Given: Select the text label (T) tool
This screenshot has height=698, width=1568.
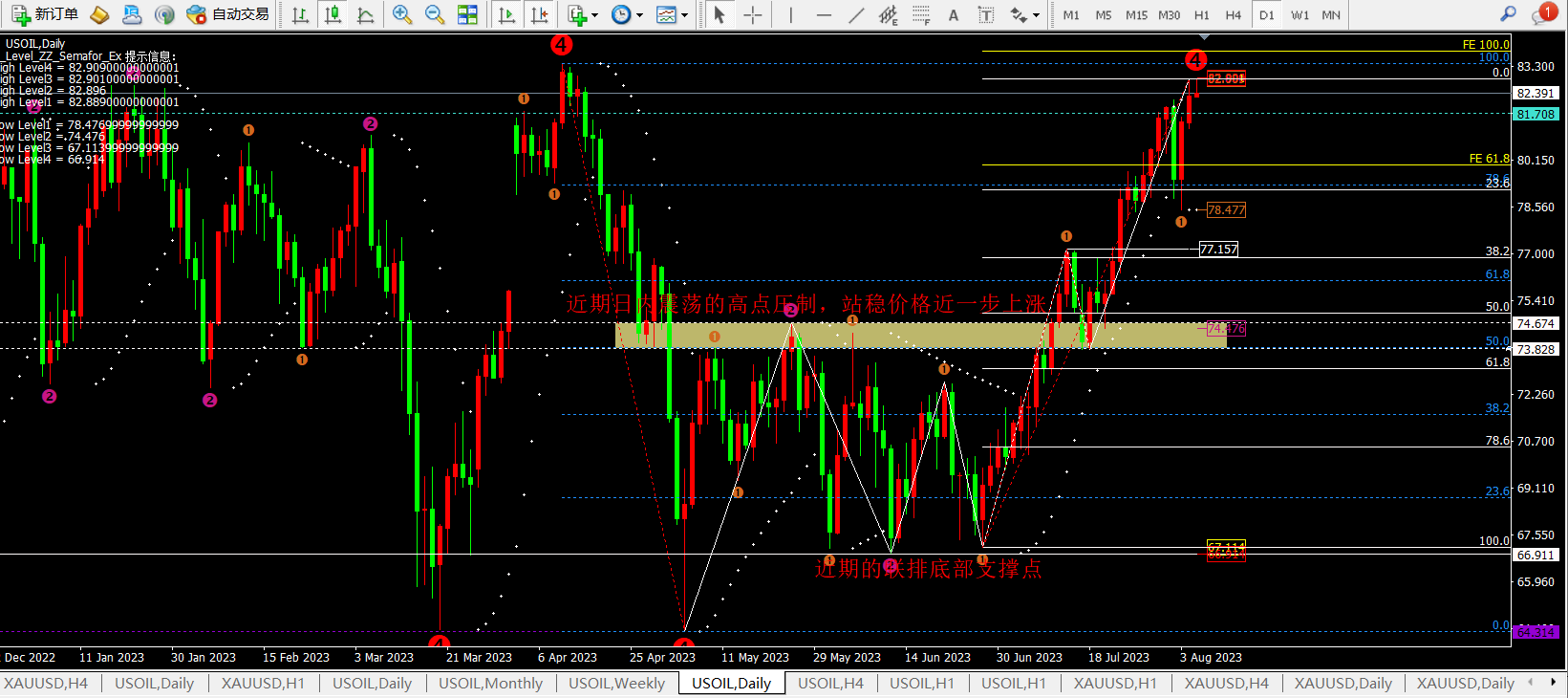Looking at the screenshot, I should 986,14.
